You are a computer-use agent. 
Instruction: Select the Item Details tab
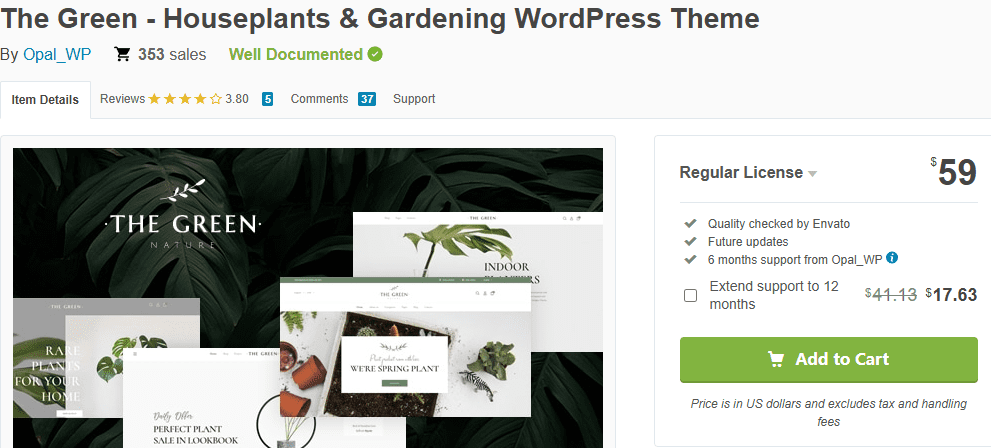tap(45, 100)
